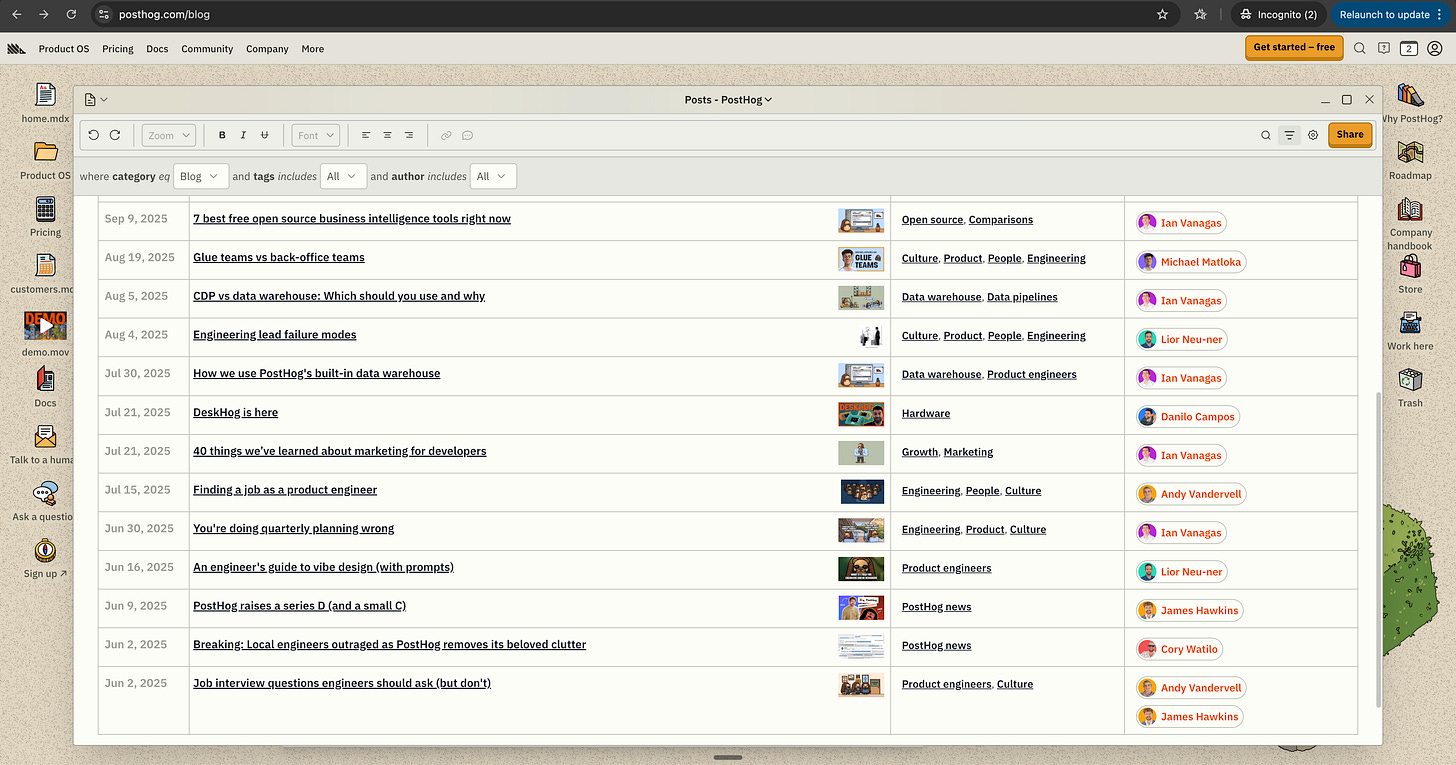This screenshot has height=765, width=1456.
Task: Open the Talk to a human desktop icon
Action: pos(45,445)
